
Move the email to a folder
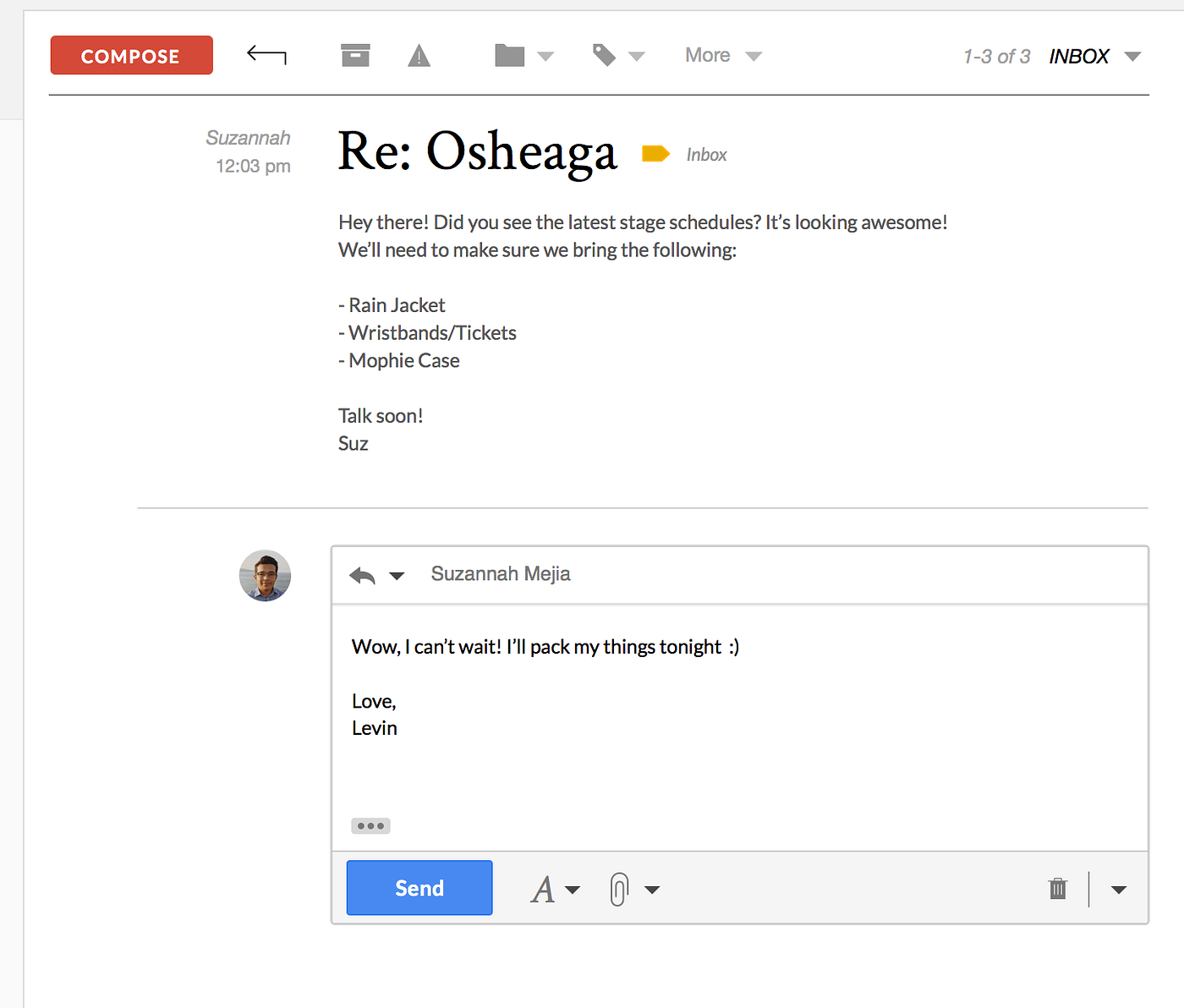[509, 54]
